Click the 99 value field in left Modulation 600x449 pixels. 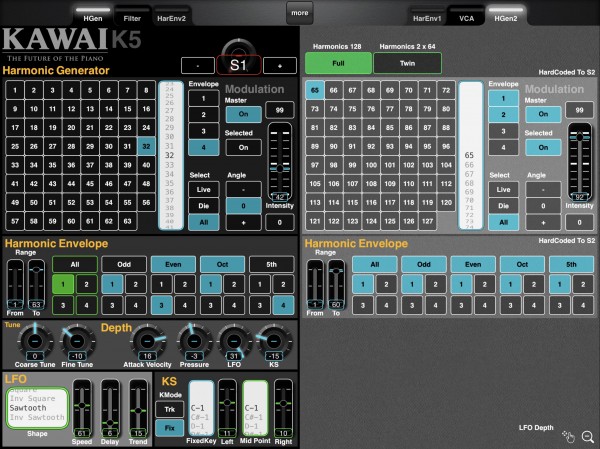(280, 110)
